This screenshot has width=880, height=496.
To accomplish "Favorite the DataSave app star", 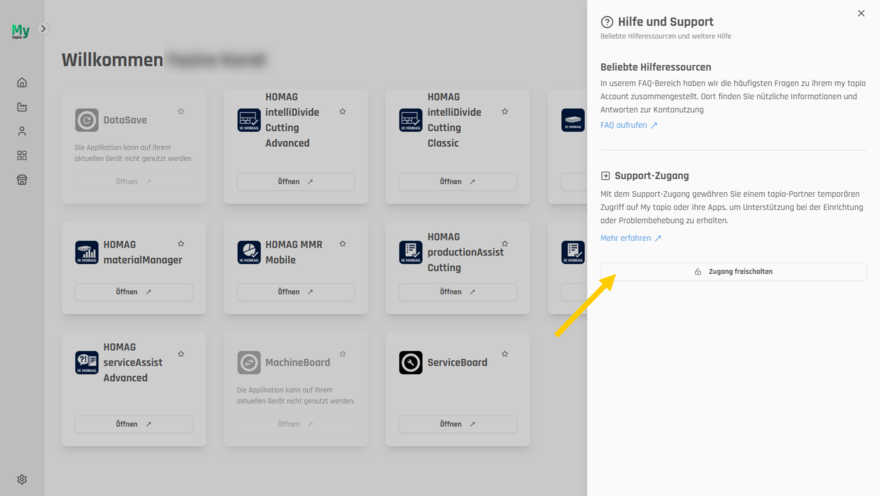I will click(181, 111).
